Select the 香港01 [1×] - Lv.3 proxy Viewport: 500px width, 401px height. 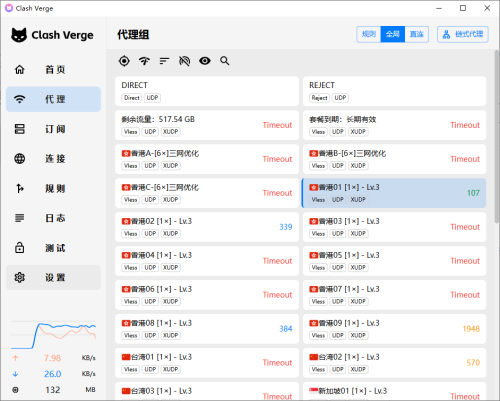coord(394,193)
